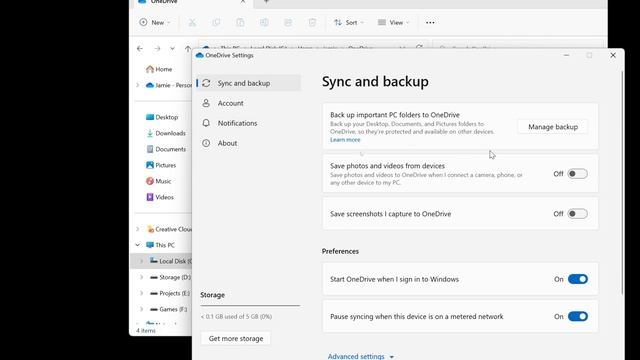The image size is (640, 360).
Task: Open the New menu in File Explorer
Action: pos(155,22)
